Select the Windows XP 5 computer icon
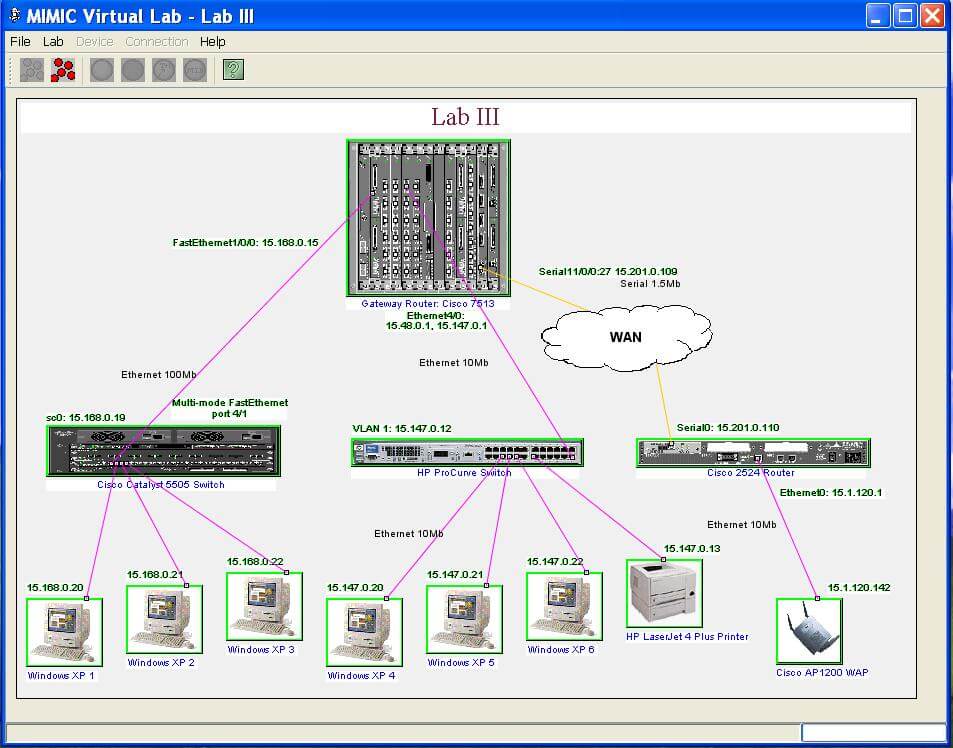Image resolution: width=953 pixels, height=748 pixels. click(464, 619)
